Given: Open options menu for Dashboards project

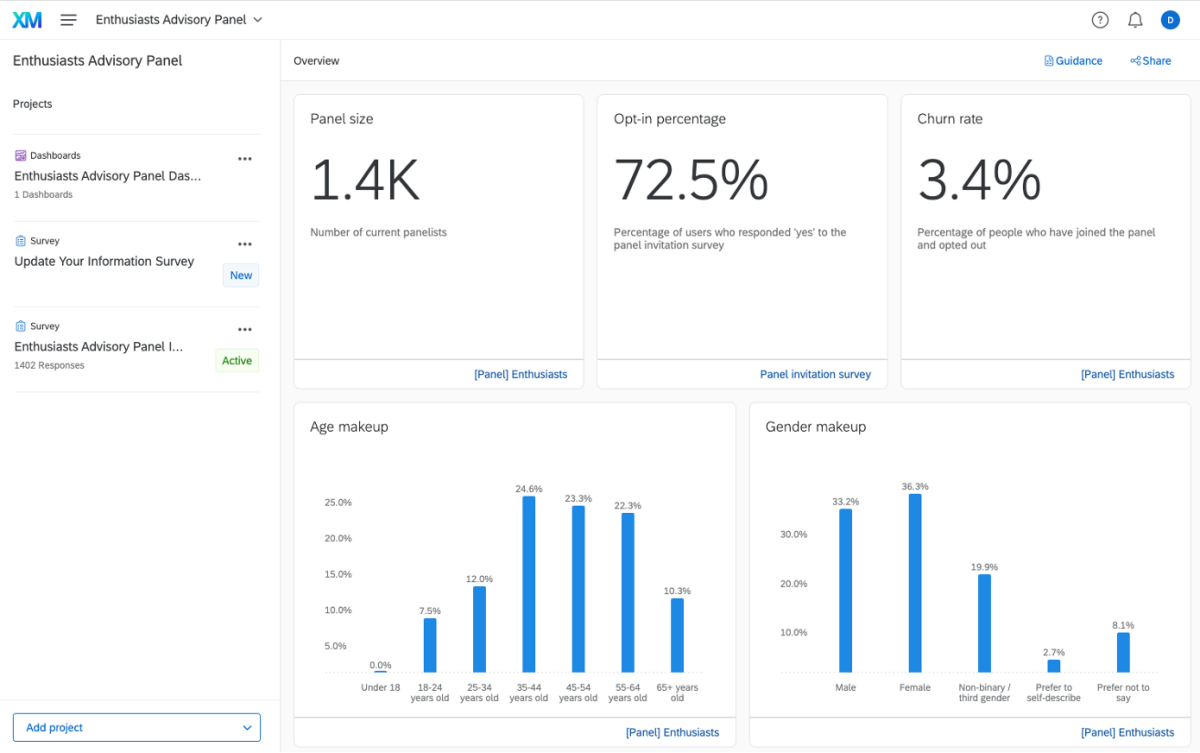Looking at the screenshot, I should [245, 159].
